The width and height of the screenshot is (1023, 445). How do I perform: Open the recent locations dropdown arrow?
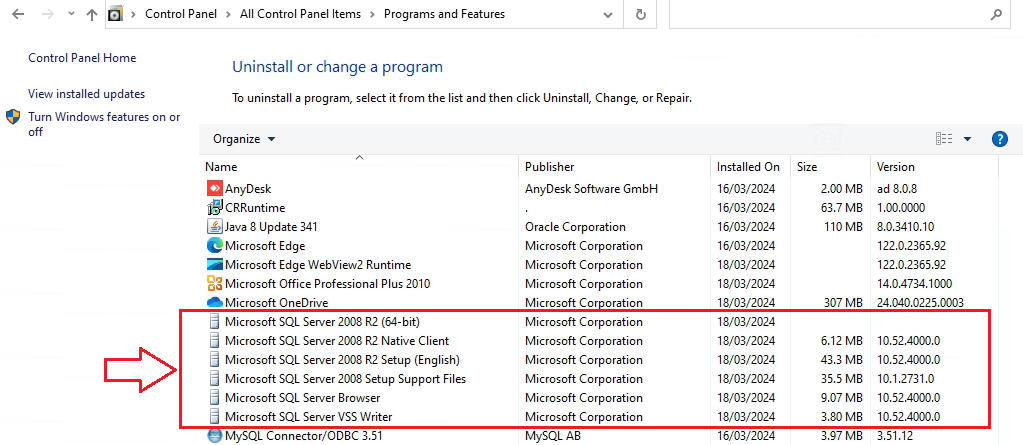point(71,14)
